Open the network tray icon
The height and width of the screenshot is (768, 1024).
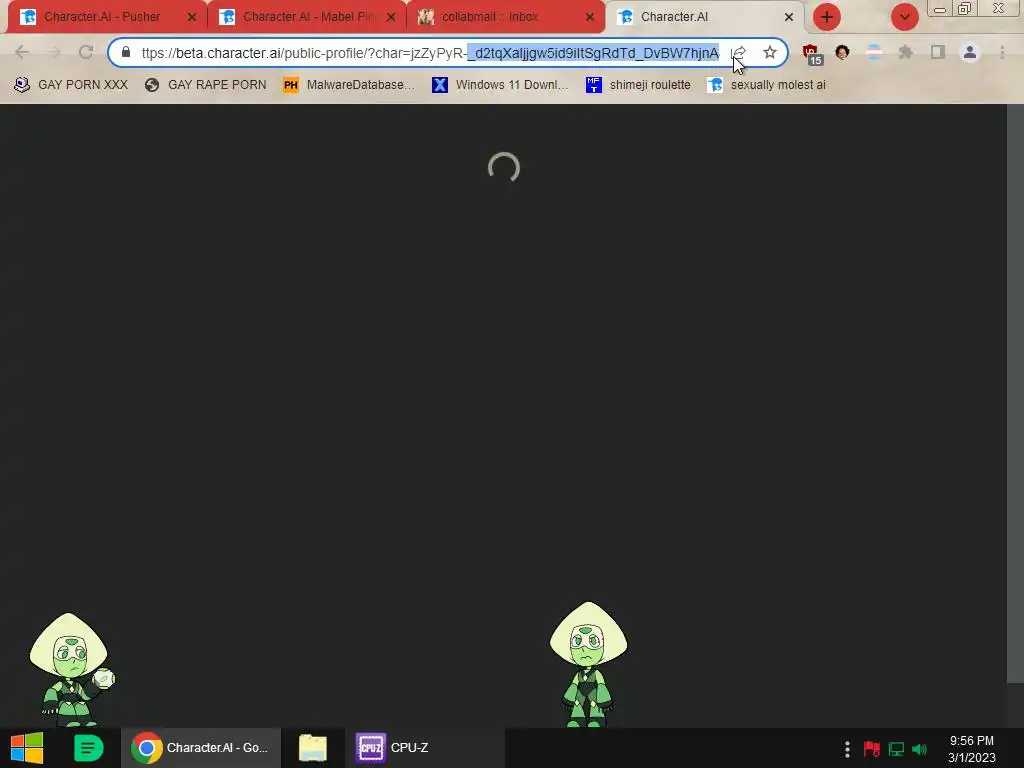896,749
